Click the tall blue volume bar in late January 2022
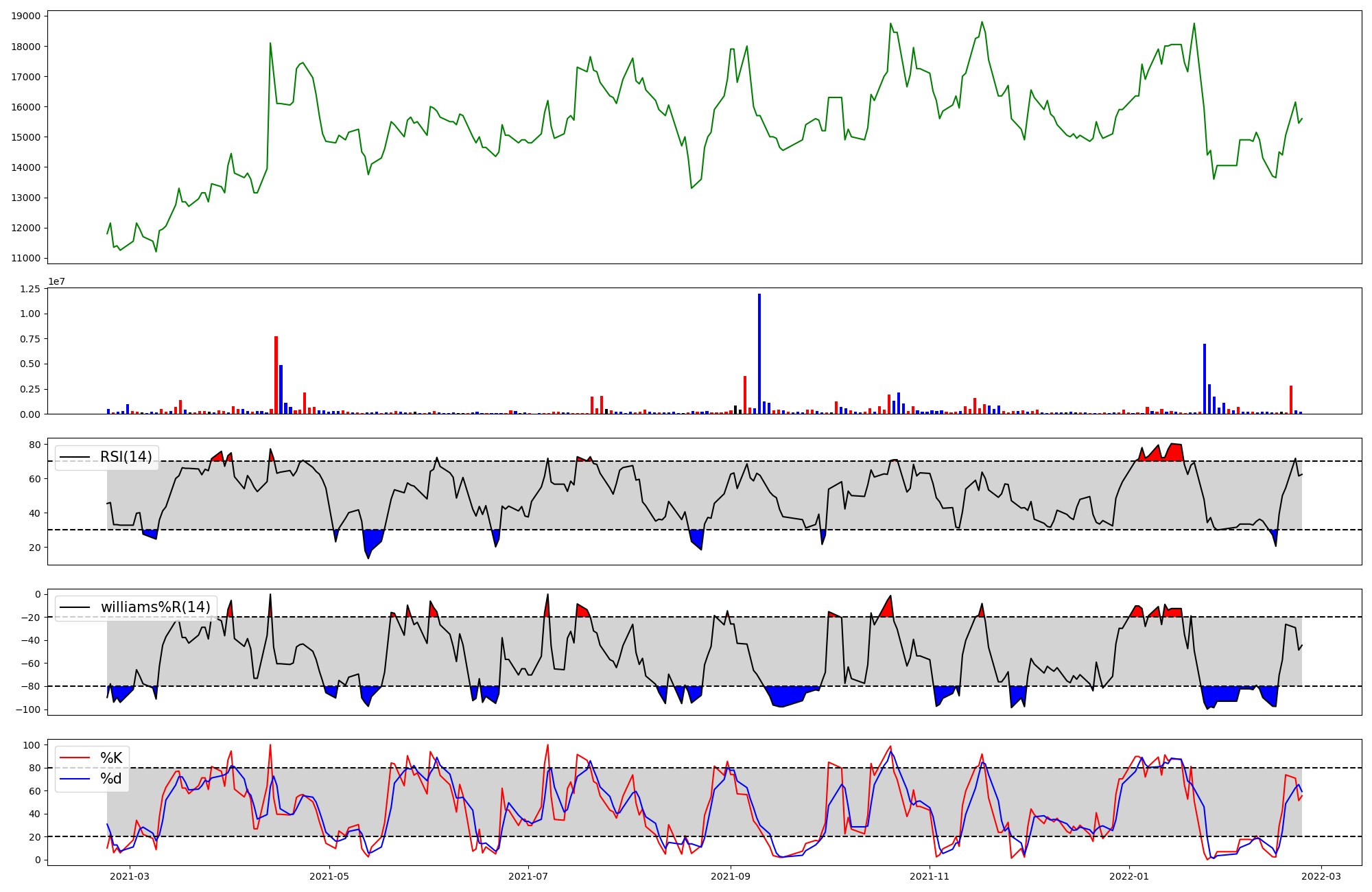This screenshot has height=892, width=1372. [1205, 379]
